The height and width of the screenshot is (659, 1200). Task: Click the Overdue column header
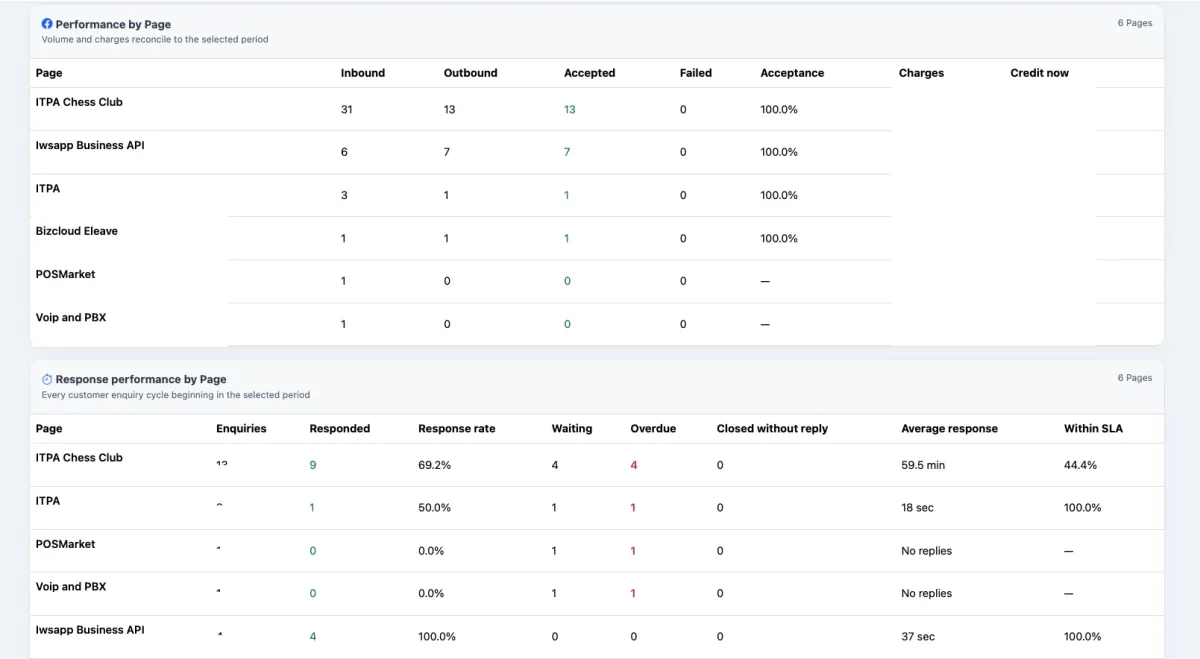pyautogui.click(x=653, y=429)
